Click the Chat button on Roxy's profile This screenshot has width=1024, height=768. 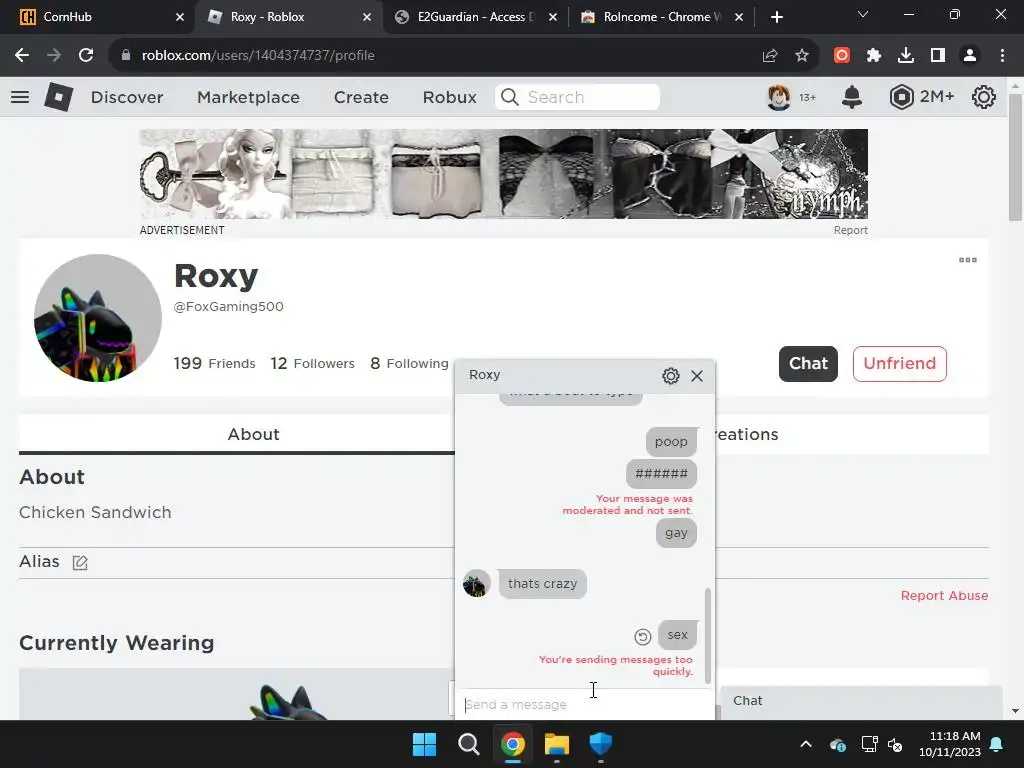point(808,364)
